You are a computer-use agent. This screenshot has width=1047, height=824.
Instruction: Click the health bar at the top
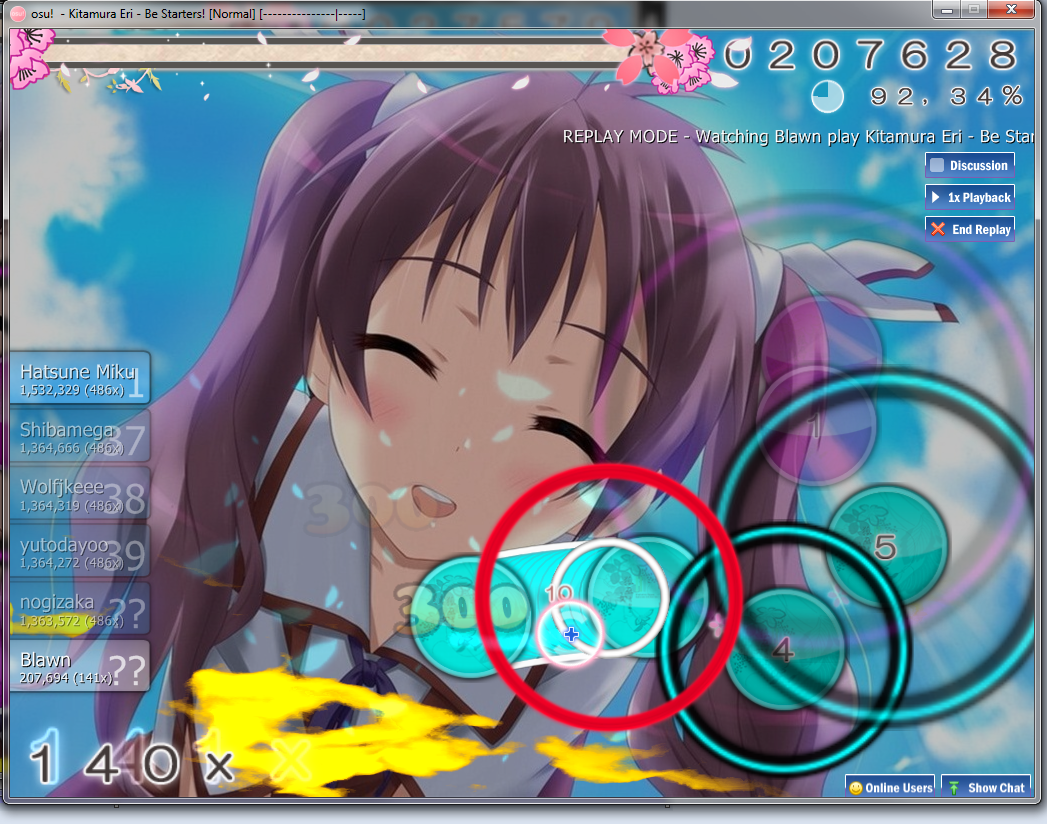click(x=330, y=54)
